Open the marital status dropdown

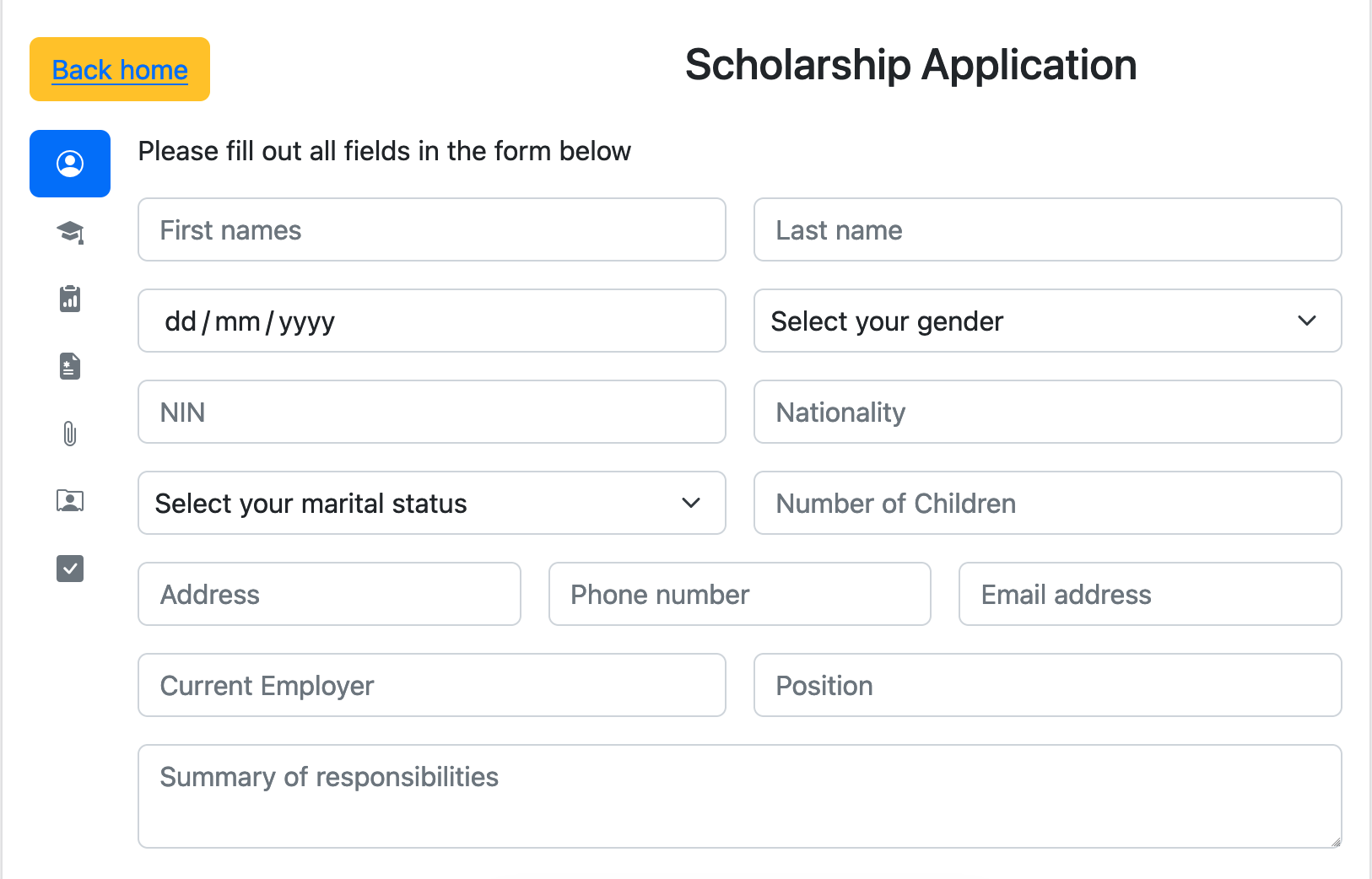pos(431,503)
